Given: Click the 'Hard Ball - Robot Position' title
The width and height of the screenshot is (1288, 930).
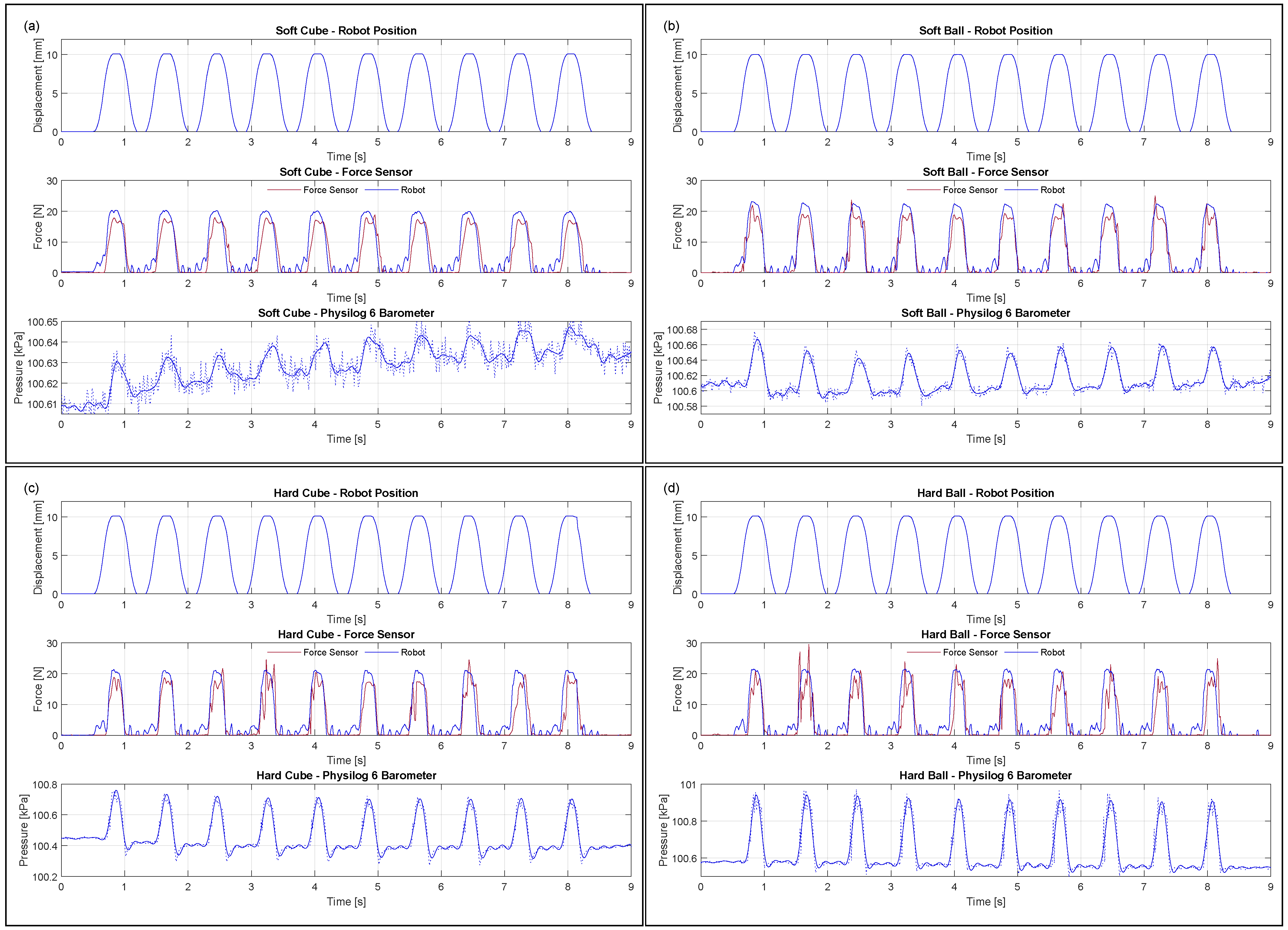Looking at the screenshot, I should pyautogui.click(x=985, y=493).
